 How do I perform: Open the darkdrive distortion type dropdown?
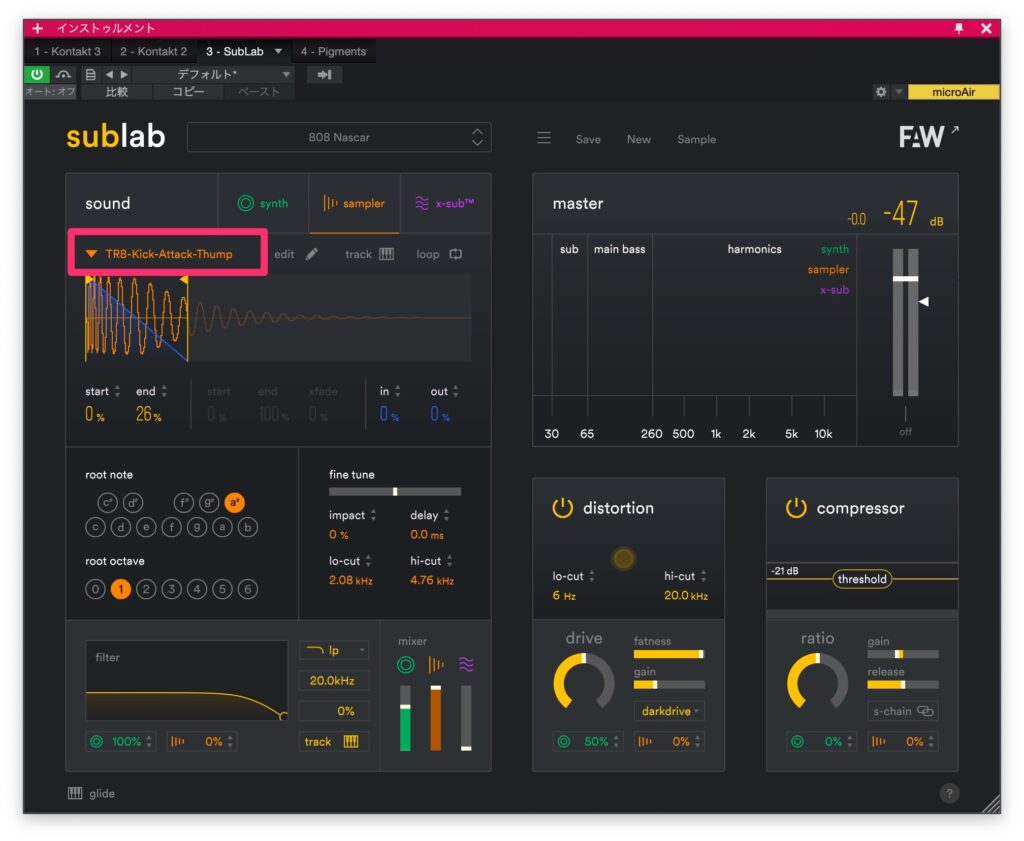point(668,711)
